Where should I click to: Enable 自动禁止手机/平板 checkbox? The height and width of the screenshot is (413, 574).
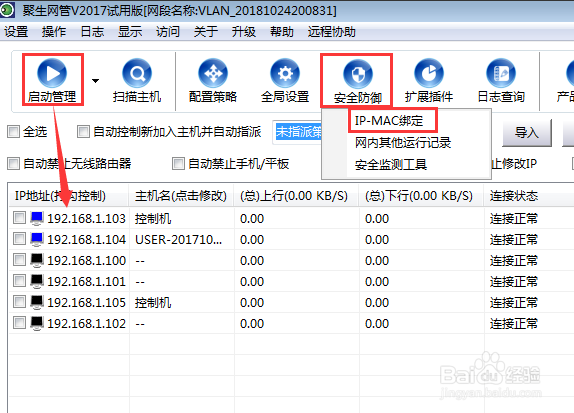point(178,164)
